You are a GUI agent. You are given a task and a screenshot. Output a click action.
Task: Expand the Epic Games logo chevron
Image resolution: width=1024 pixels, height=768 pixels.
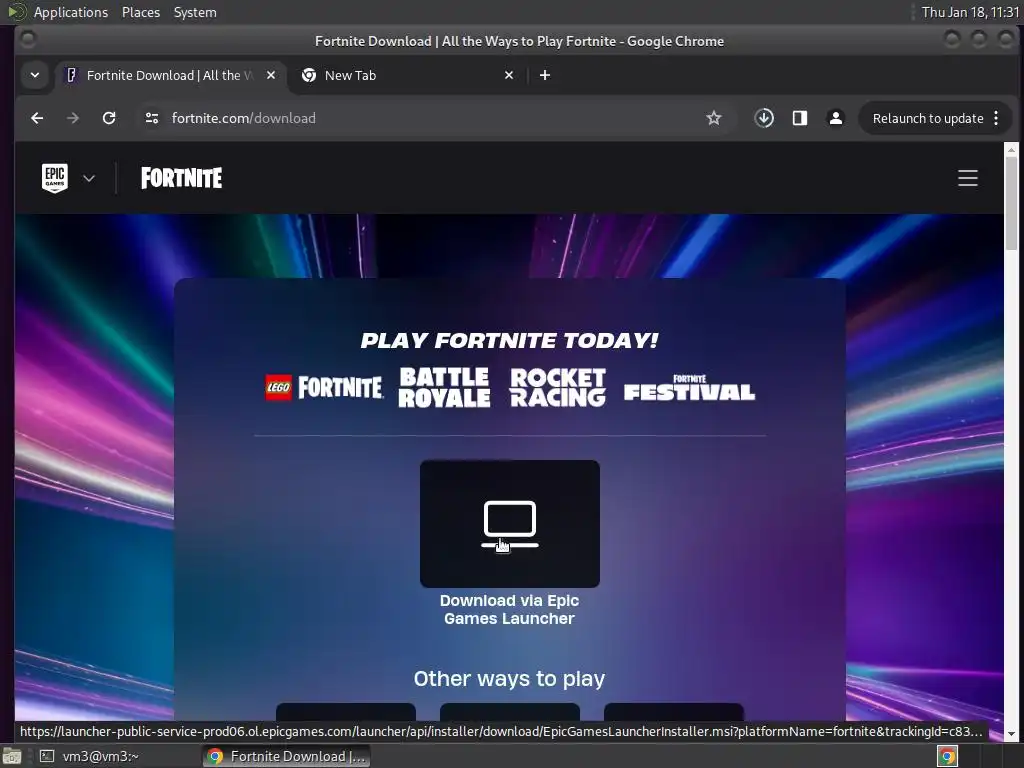pyautogui.click(x=89, y=178)
